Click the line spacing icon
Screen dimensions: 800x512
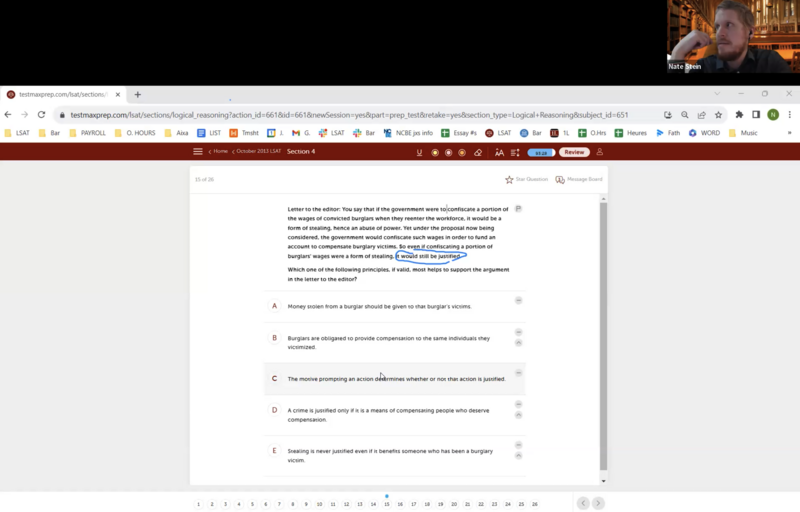tap(515, 152)
